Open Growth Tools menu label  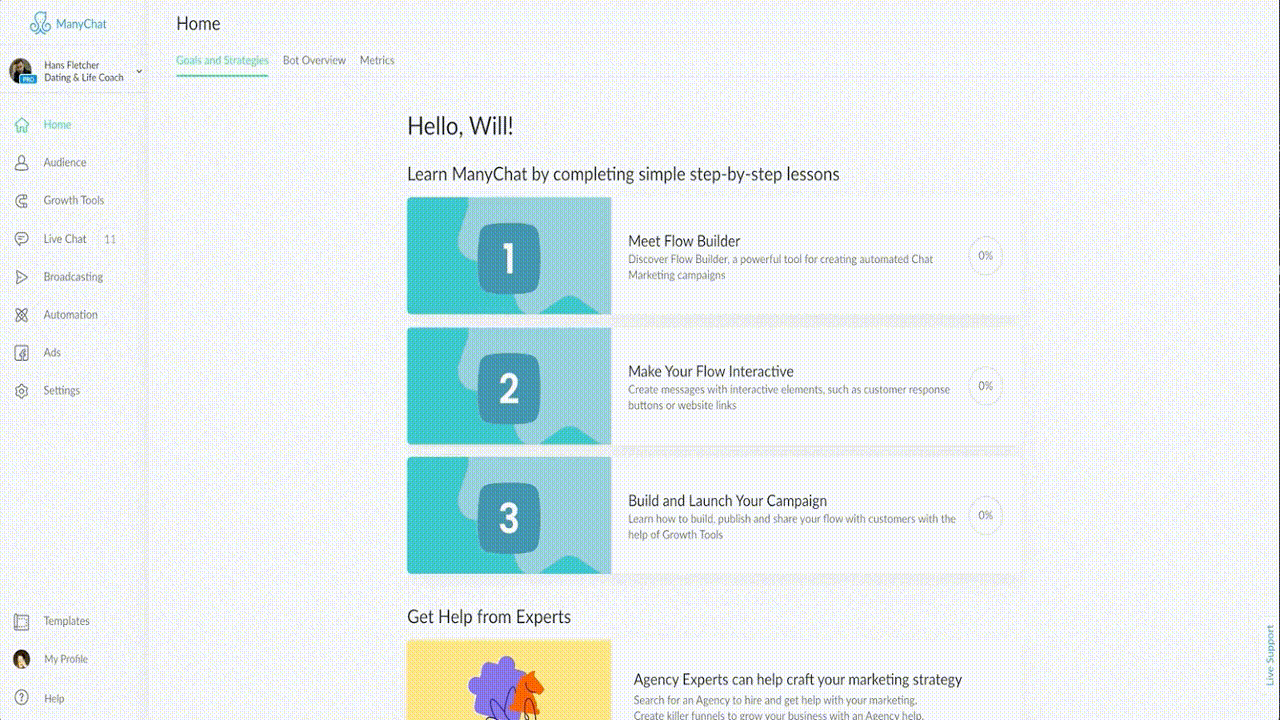(74, 201)
